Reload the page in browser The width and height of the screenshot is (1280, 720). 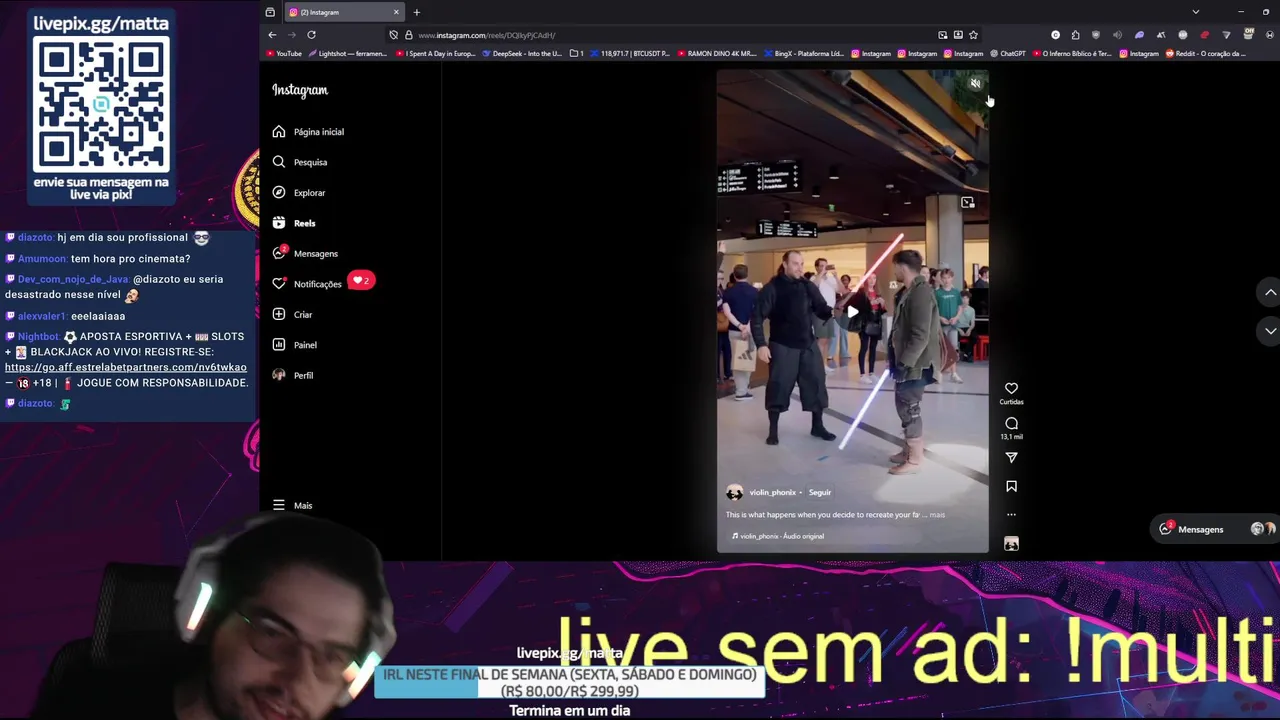pyautogui.click(x=311, y=35)
